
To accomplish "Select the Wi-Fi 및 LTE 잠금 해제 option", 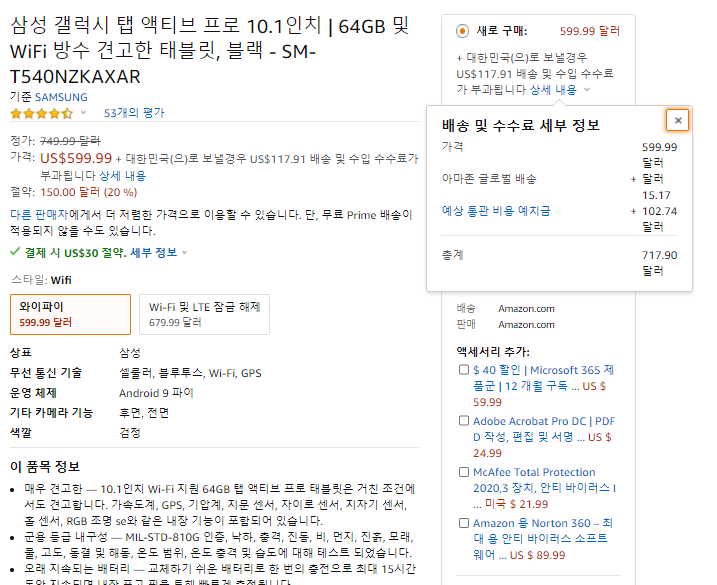I will click(204, 315).
